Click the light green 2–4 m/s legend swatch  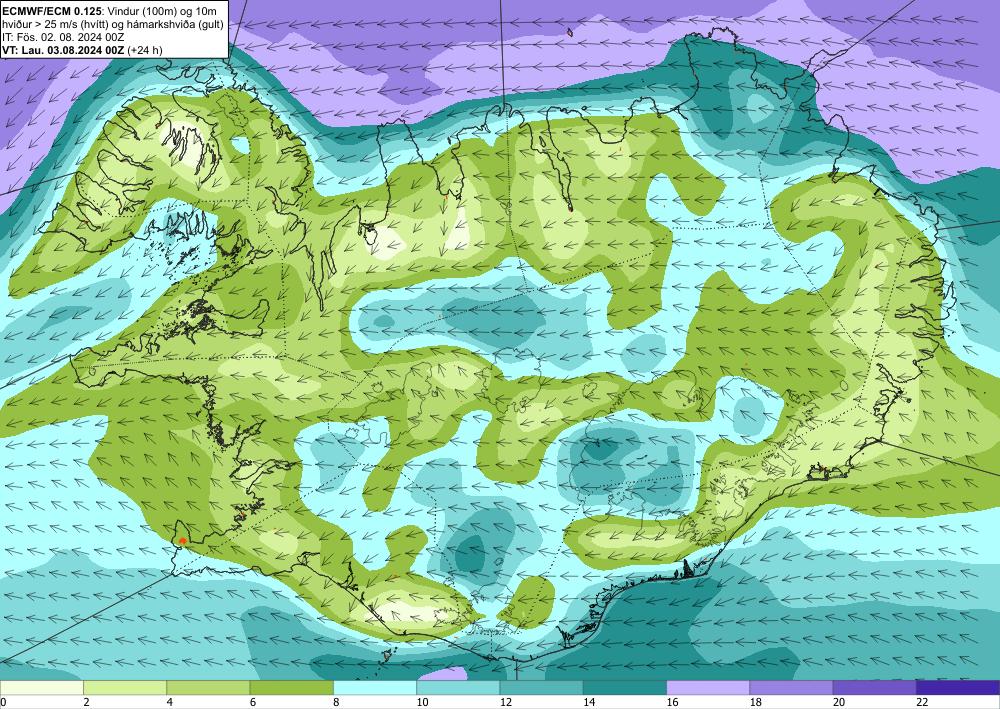[x=125, y=687]
